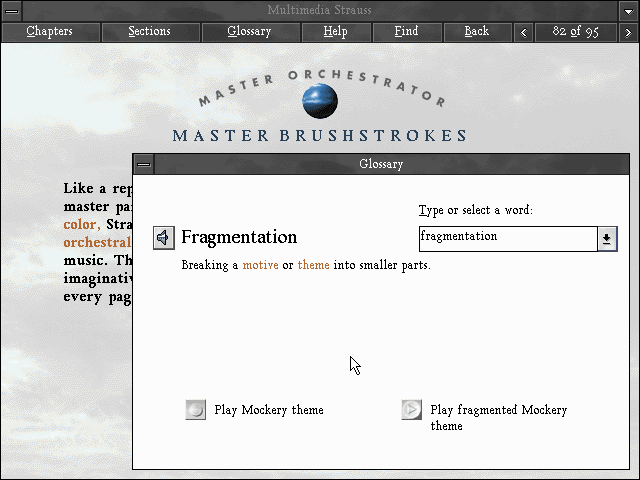Click the 'Type or select a word:' label
This screenshot has height=480, width=640.
(x=476, y=210)
